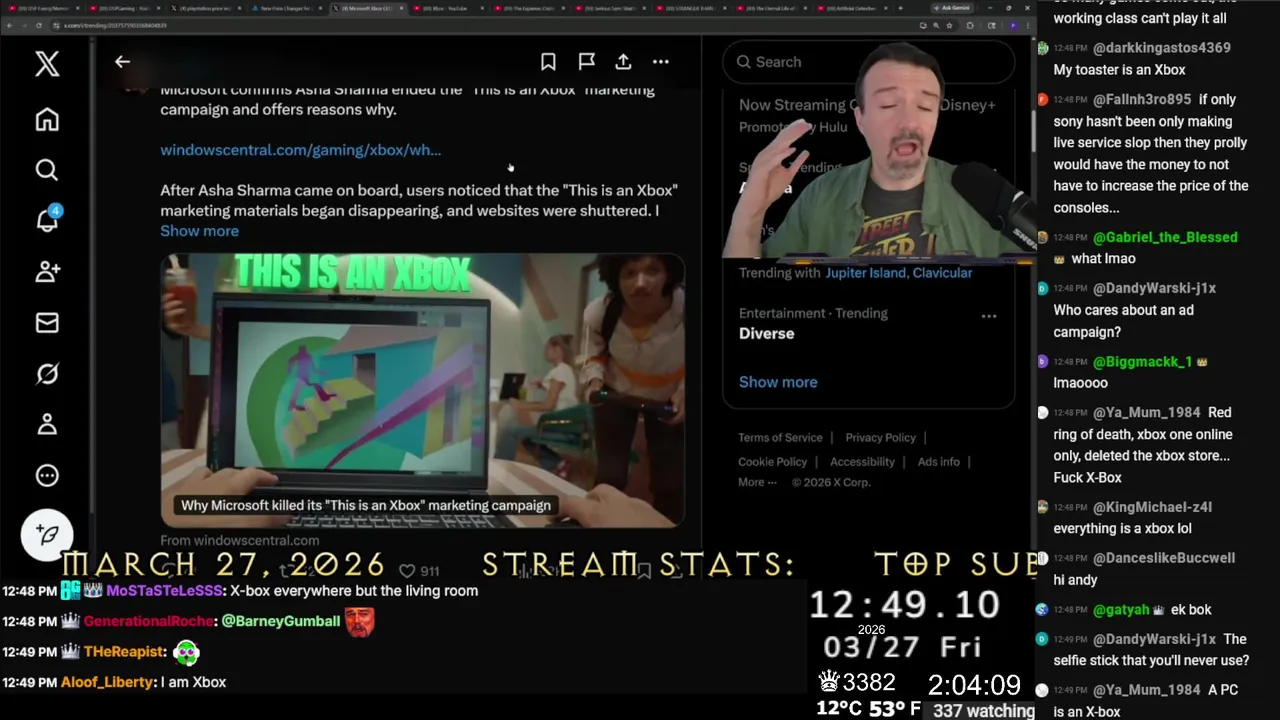Click the 2:04:09 stream timer
The width and height of the screenshot is (1280, 720).
(x=974, y=685)
